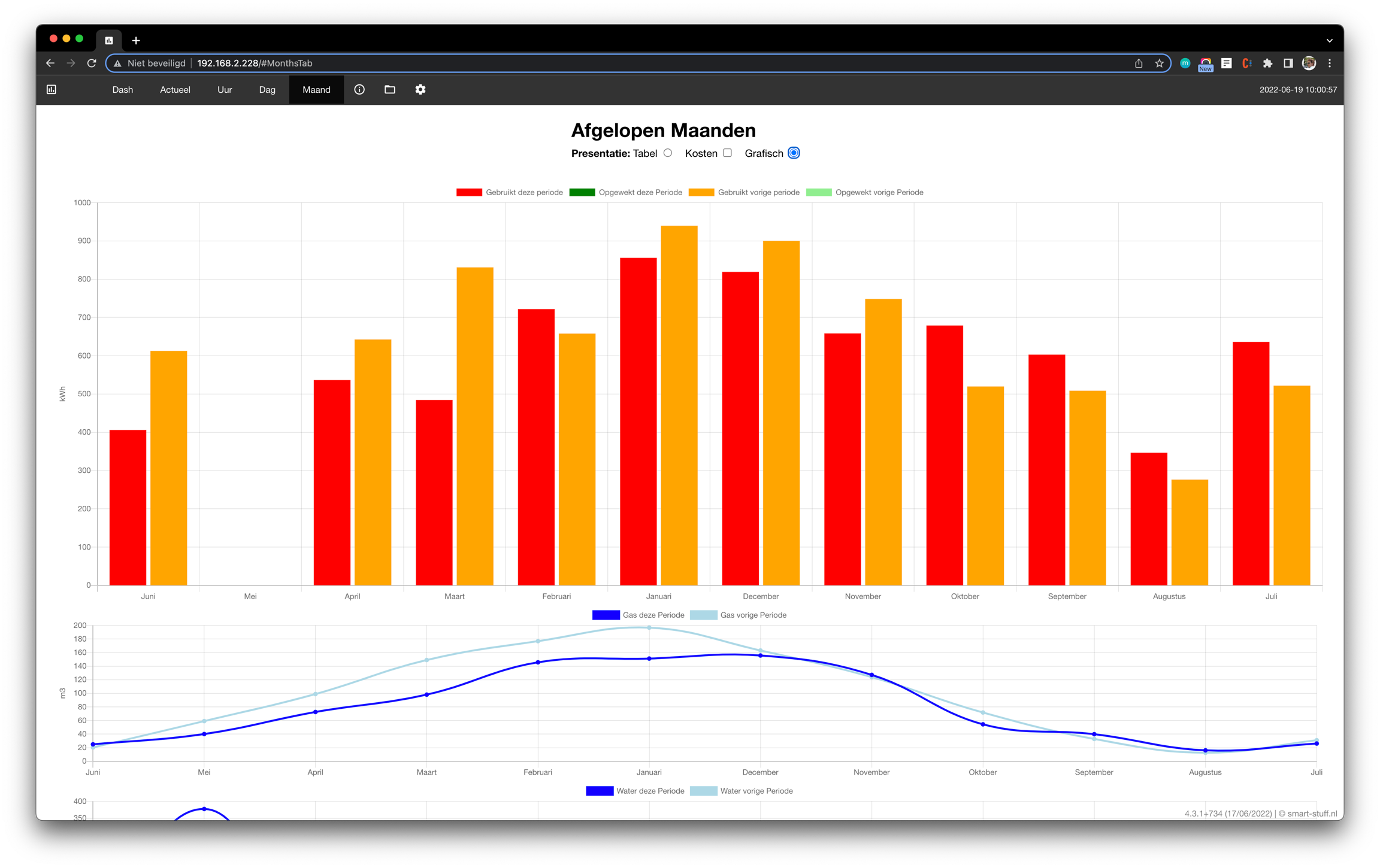Open the Chrome profile avatar menu
The image size is (1380, 868).
pos(1309,63)
